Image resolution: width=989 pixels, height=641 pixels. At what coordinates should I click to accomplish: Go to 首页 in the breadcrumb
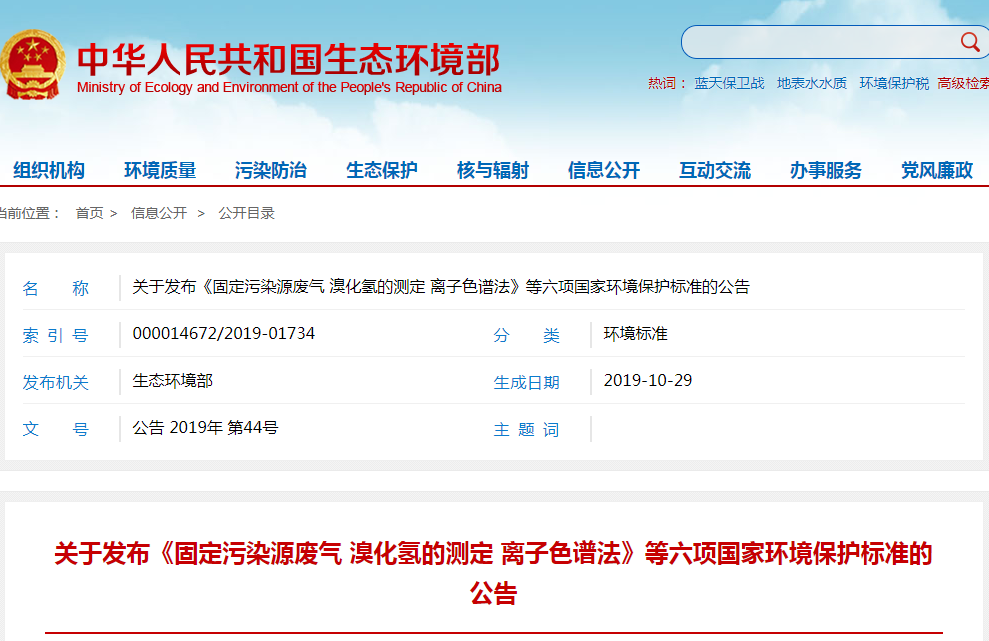pyautogui.click(x=90, y=213)
